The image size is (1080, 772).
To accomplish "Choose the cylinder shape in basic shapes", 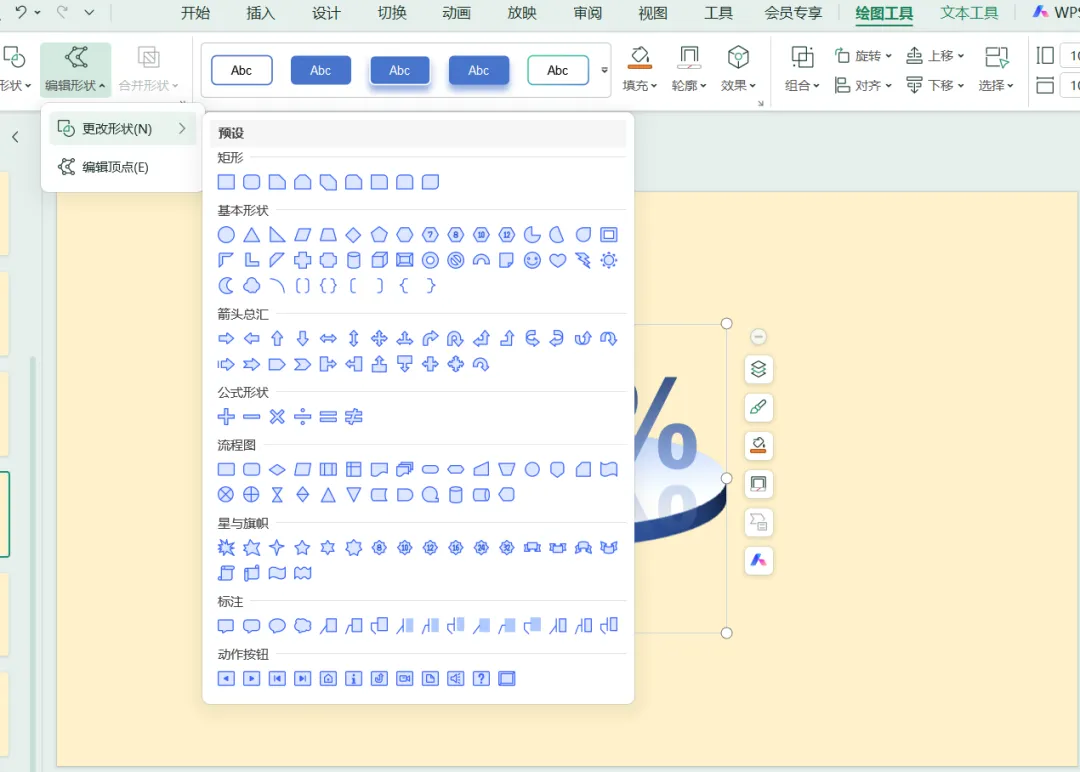I will coord(353,260).
